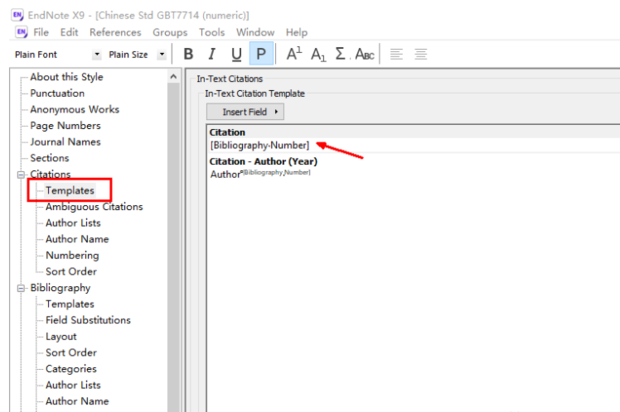Toggle Plain text formatting button
Viewport: 620px width, 412px height.
(x=261, y=53)
